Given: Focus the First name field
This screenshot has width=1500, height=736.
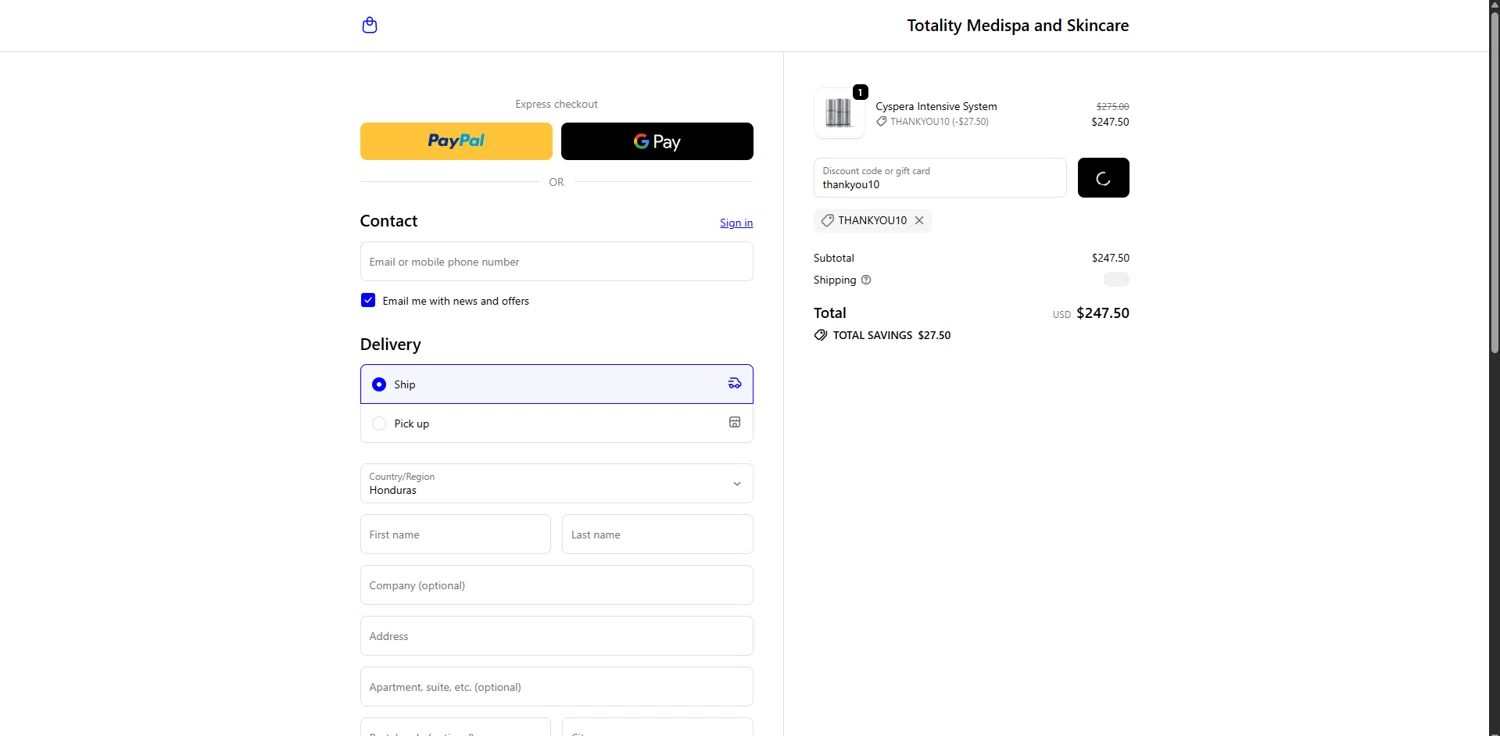Looking at the screenshot, I should coord(455,534).
